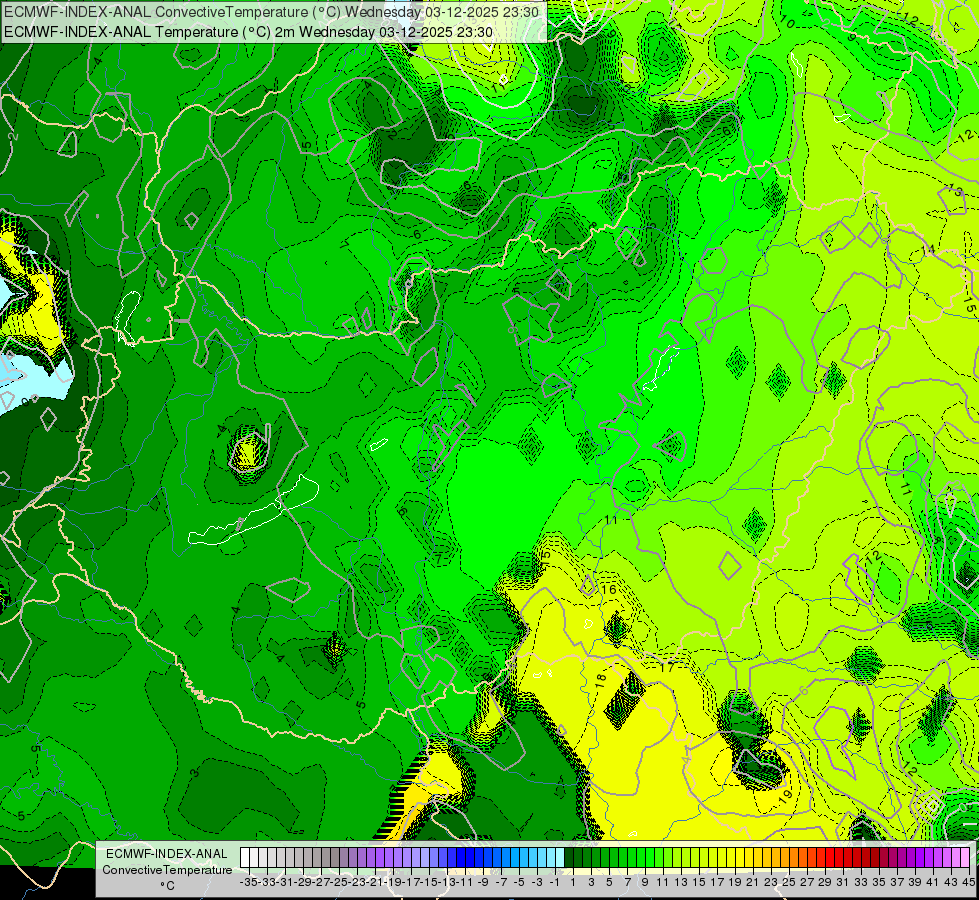
Task: Select the yellow swatch above legend 17
Action: [x=713, y=857]
